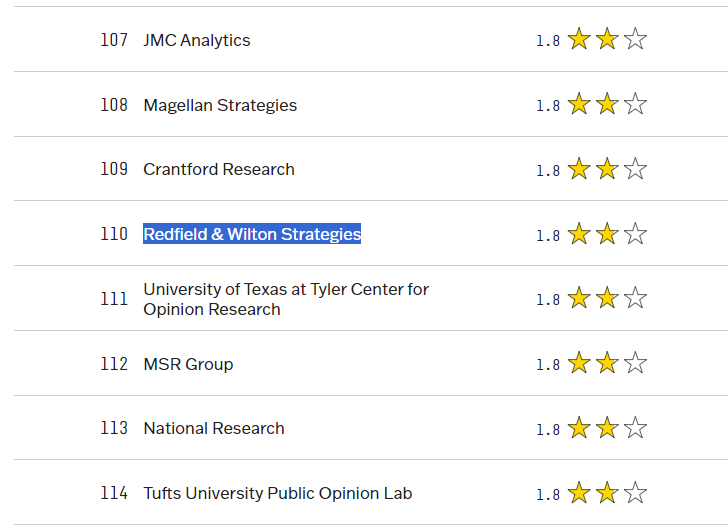Click the highlighted Redfield & Wilton Strategies text
Image resolution: width=728 pixels, height=532 pixels.
[x=252, y=234]
